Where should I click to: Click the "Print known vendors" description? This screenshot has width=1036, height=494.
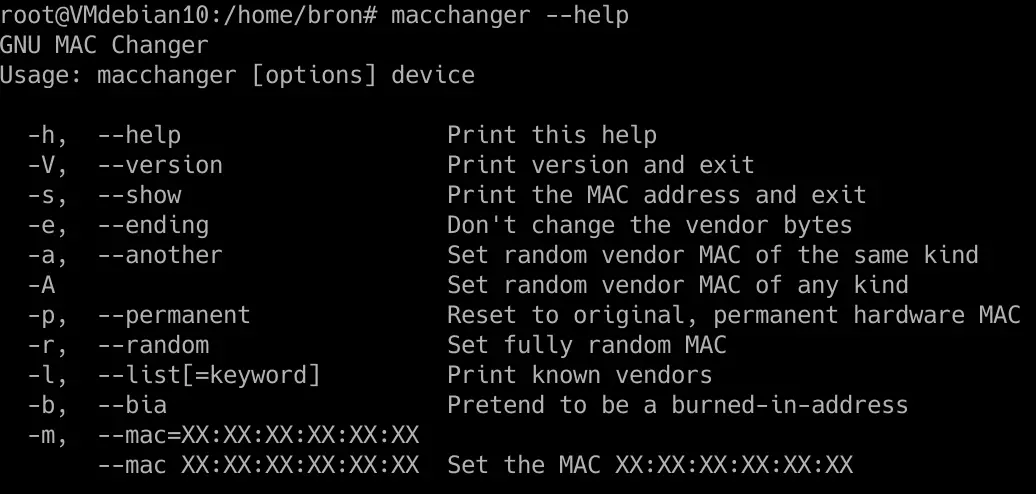pos(579,375)
